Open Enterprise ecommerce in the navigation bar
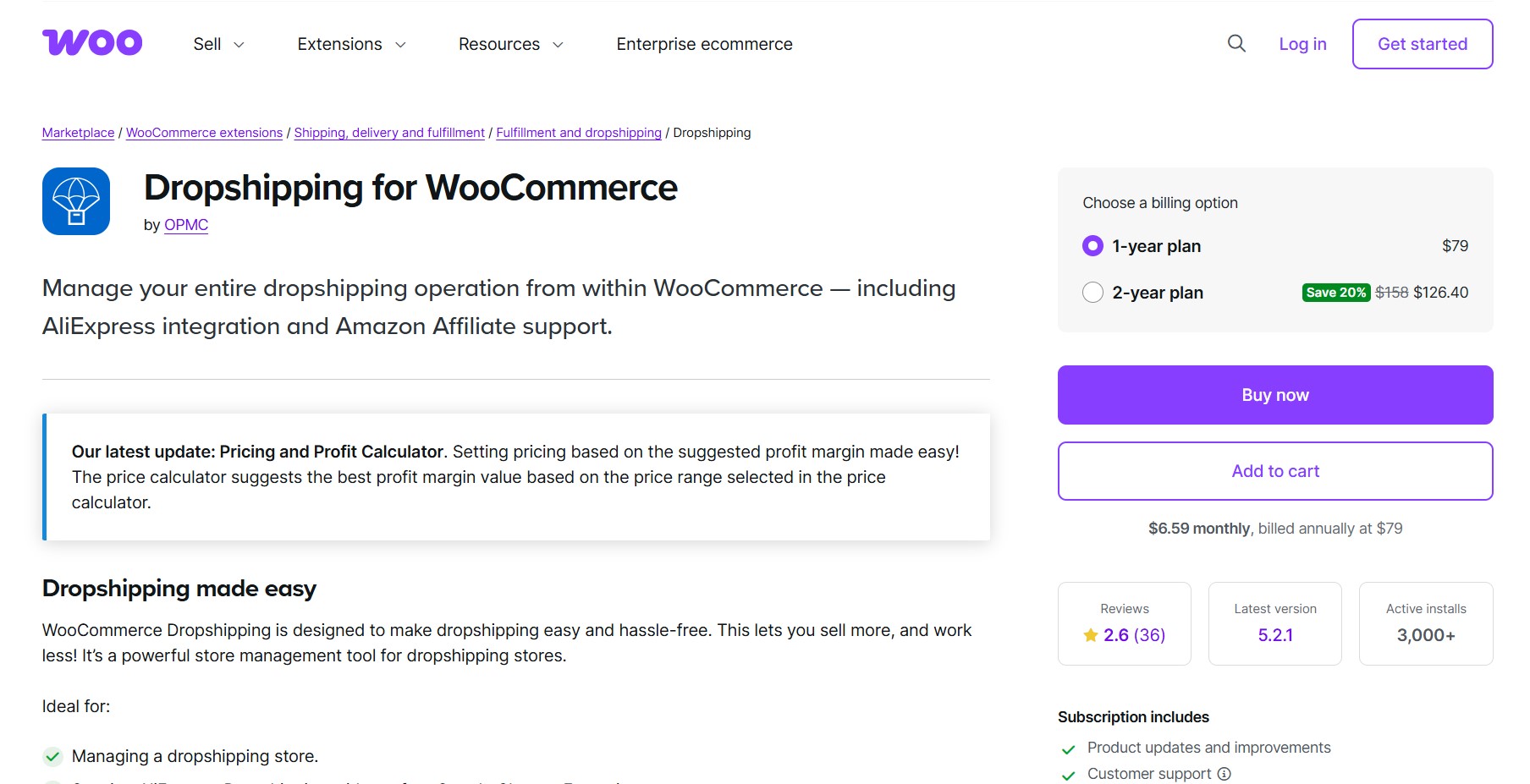 pos(703,44)
